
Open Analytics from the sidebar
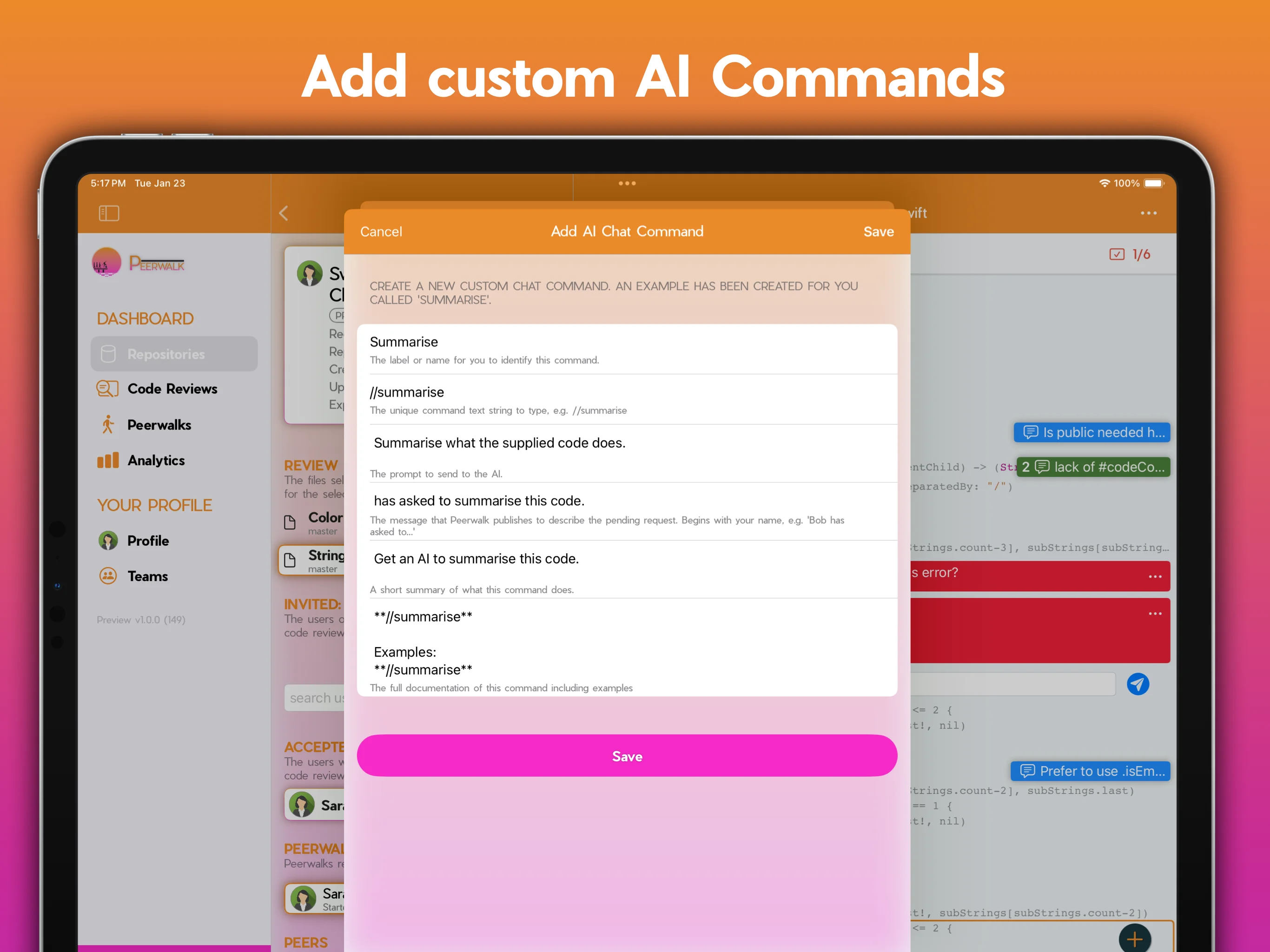156,461
